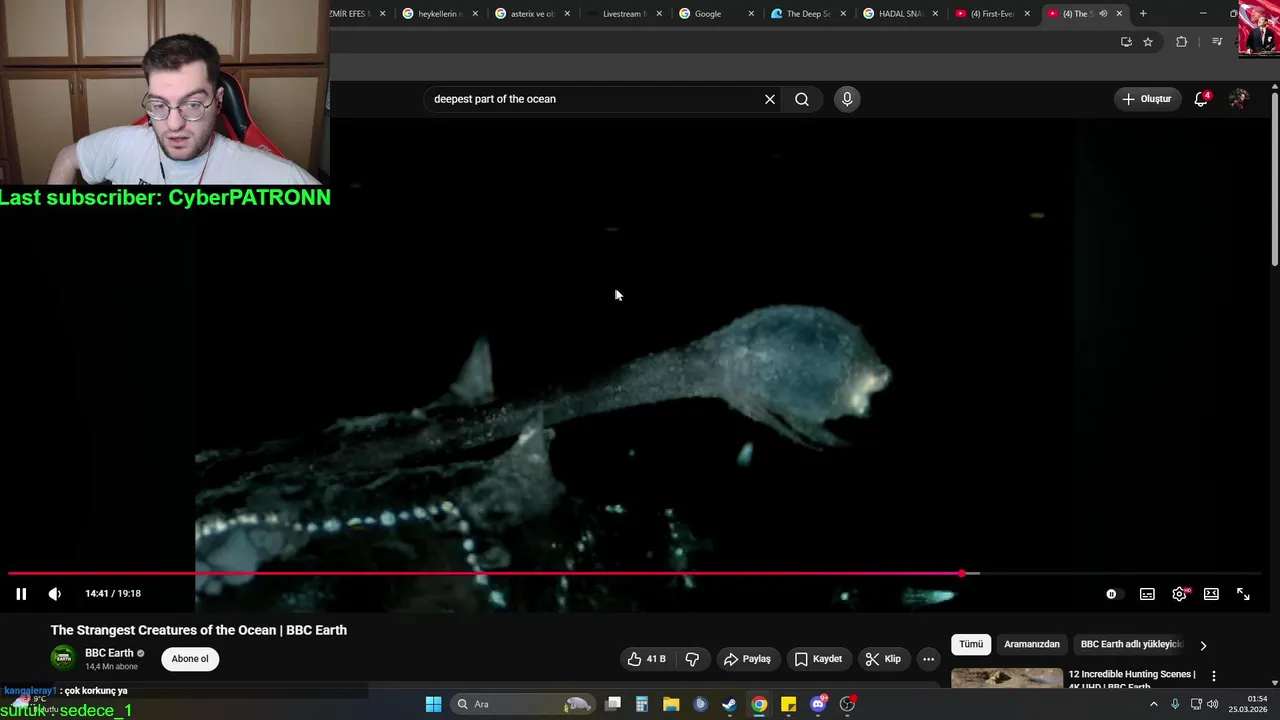Viewport: 1280px width, 720px height.
Task: Open Steam from the taskbar
Action: pyautogui.click(x=730, y=704)
